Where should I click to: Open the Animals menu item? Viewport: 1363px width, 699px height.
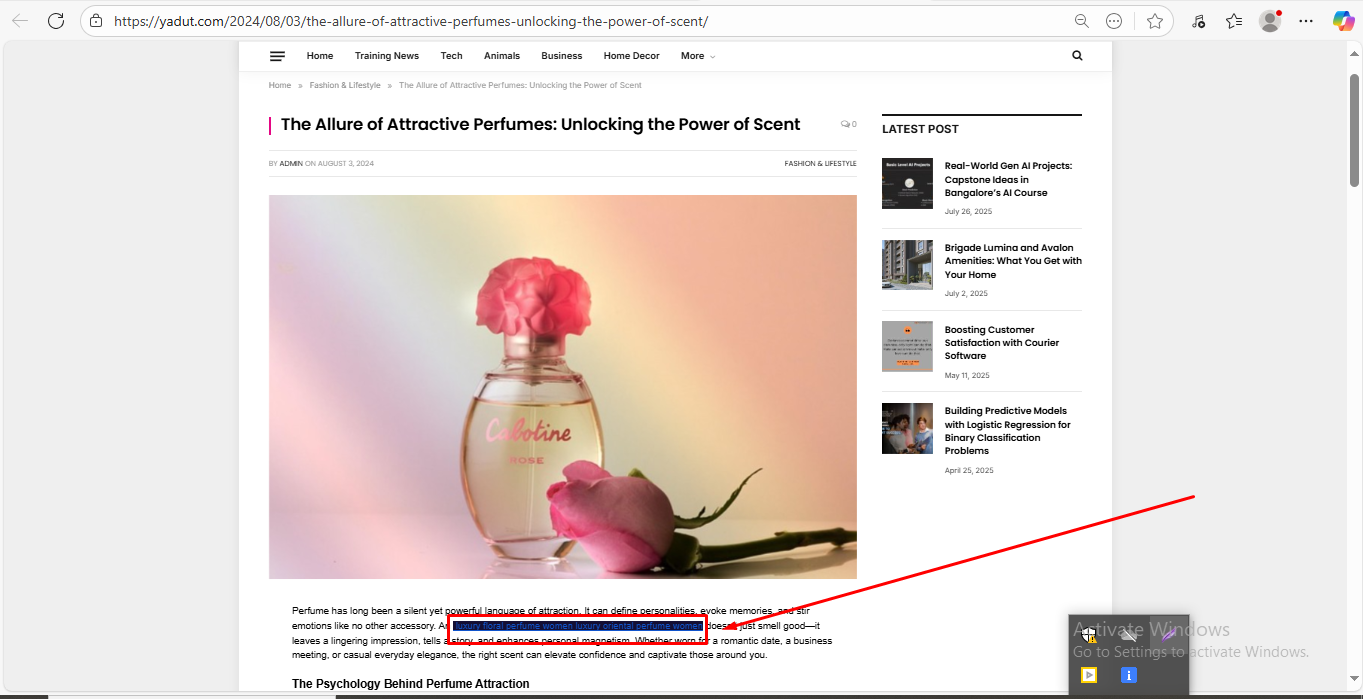click(502, 56)
